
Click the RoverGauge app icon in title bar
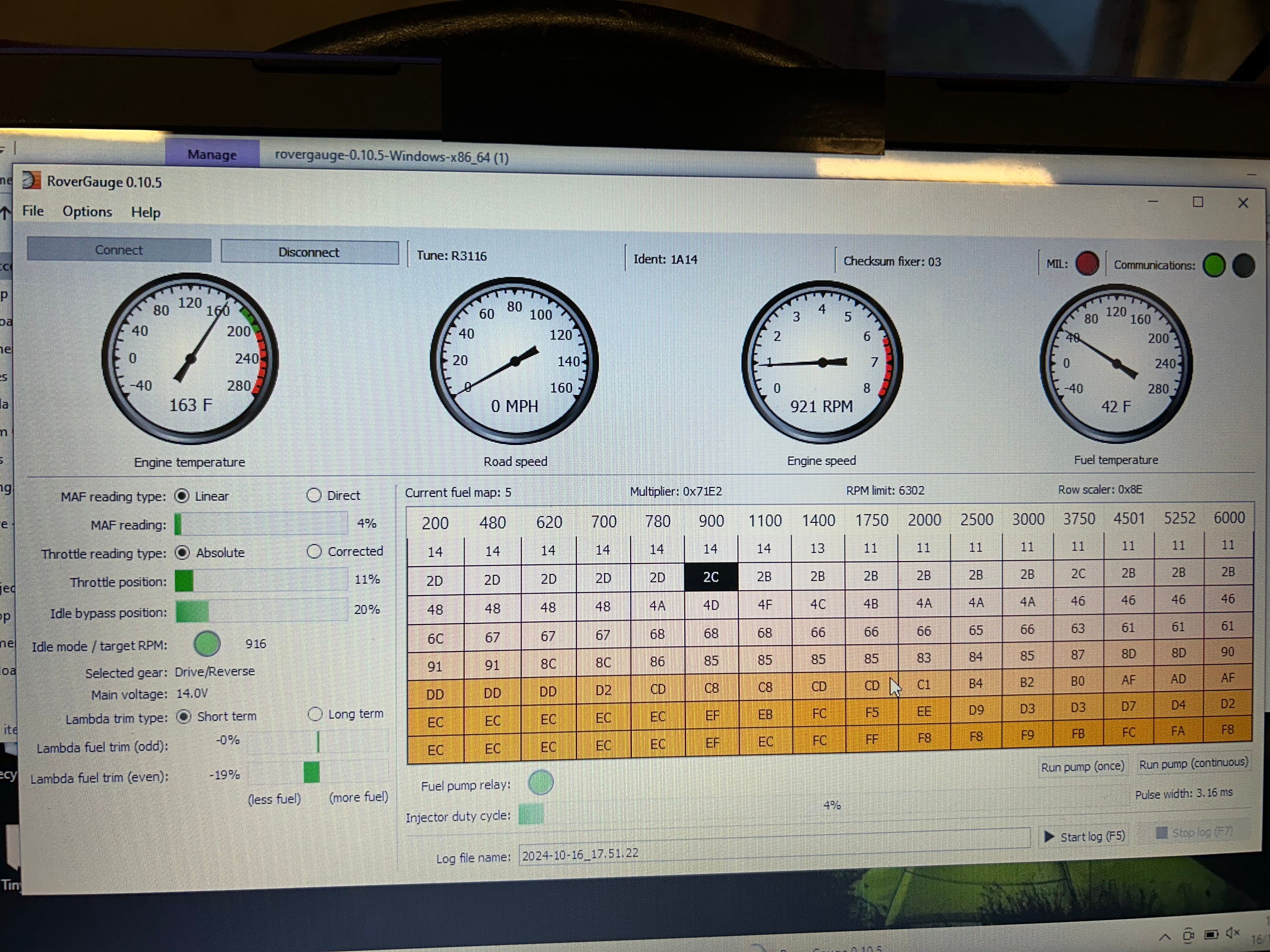pyautogui.click(x=31, y=181)
